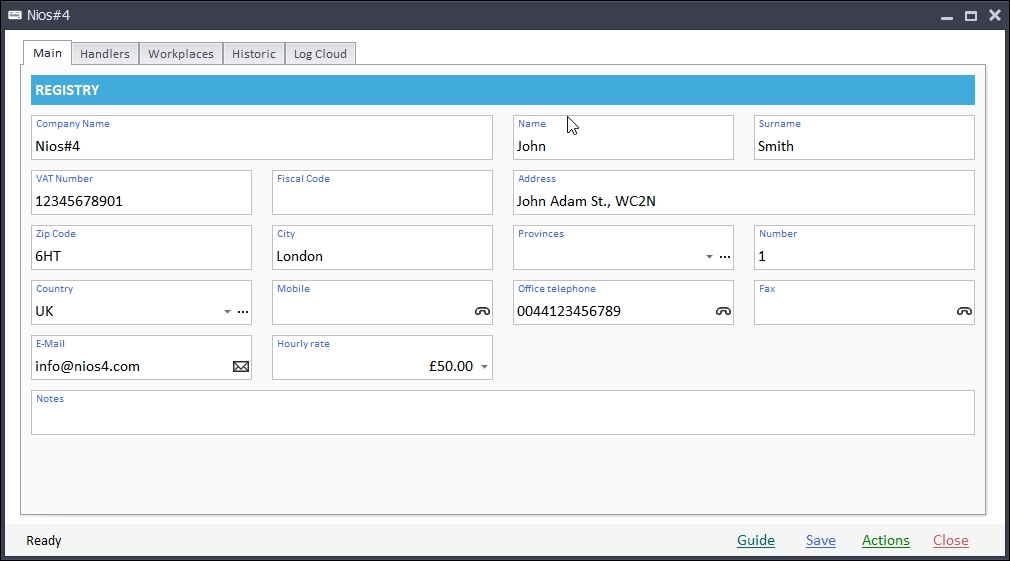Viewport: 1010px width, 561px height.
Task: Maximize the Nios#4 window
Action: click(x=970, y=15)
